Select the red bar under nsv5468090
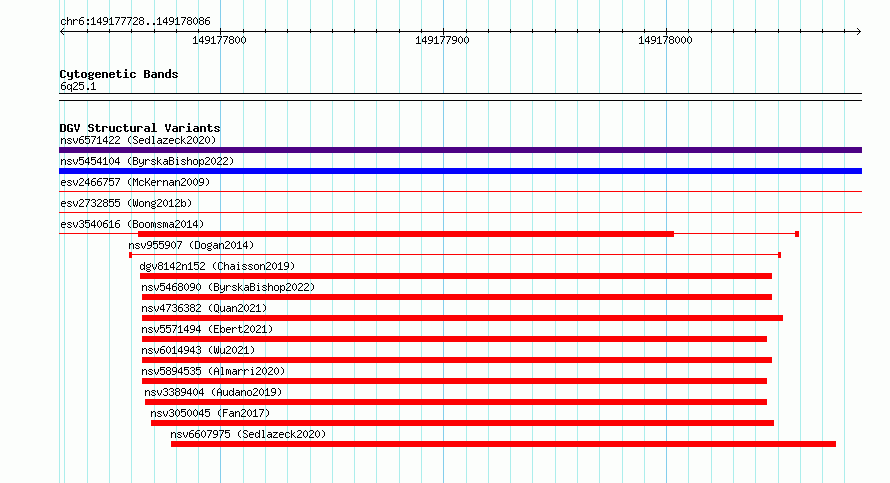 click(x=457, y=297)
